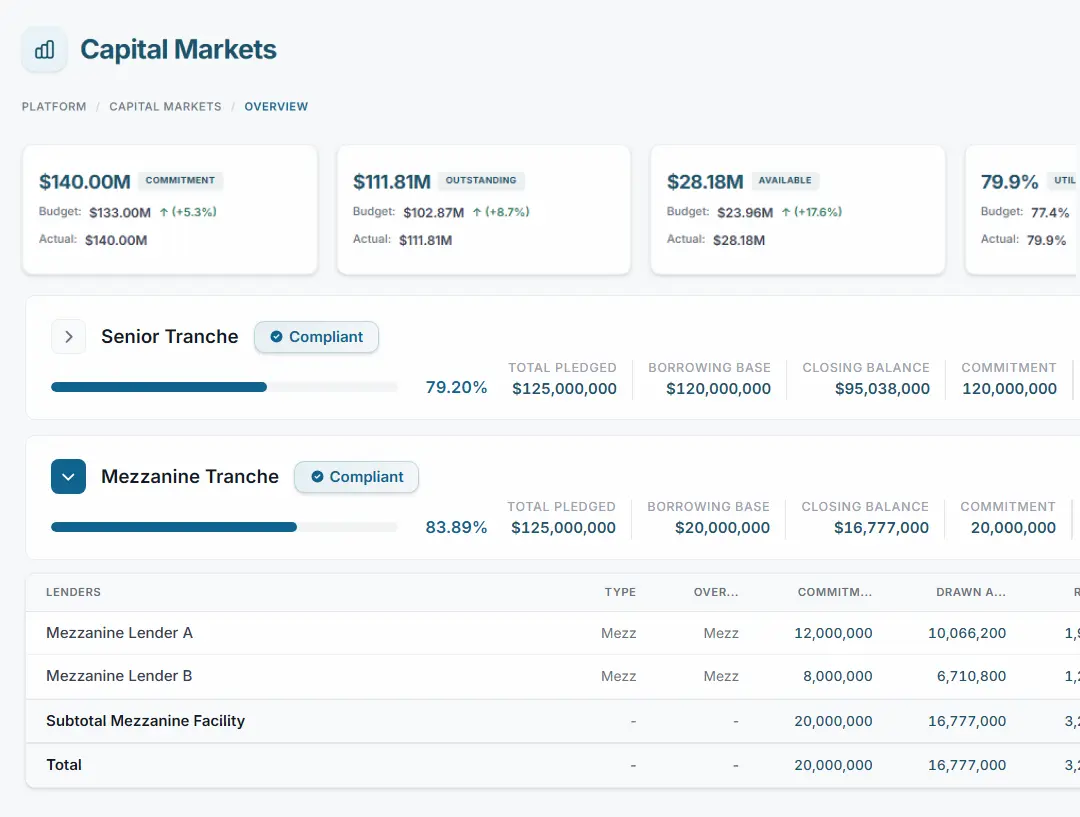The width and height of the screenshot is (1080, 817).
Task: Open the $140.00M Commitment card
Action: coord(170,209)
